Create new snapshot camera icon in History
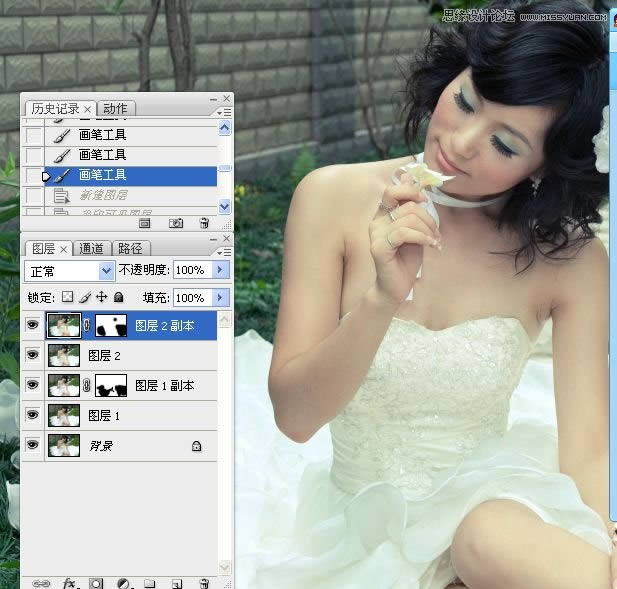The image size is (617, 589). tap(176, 223)
